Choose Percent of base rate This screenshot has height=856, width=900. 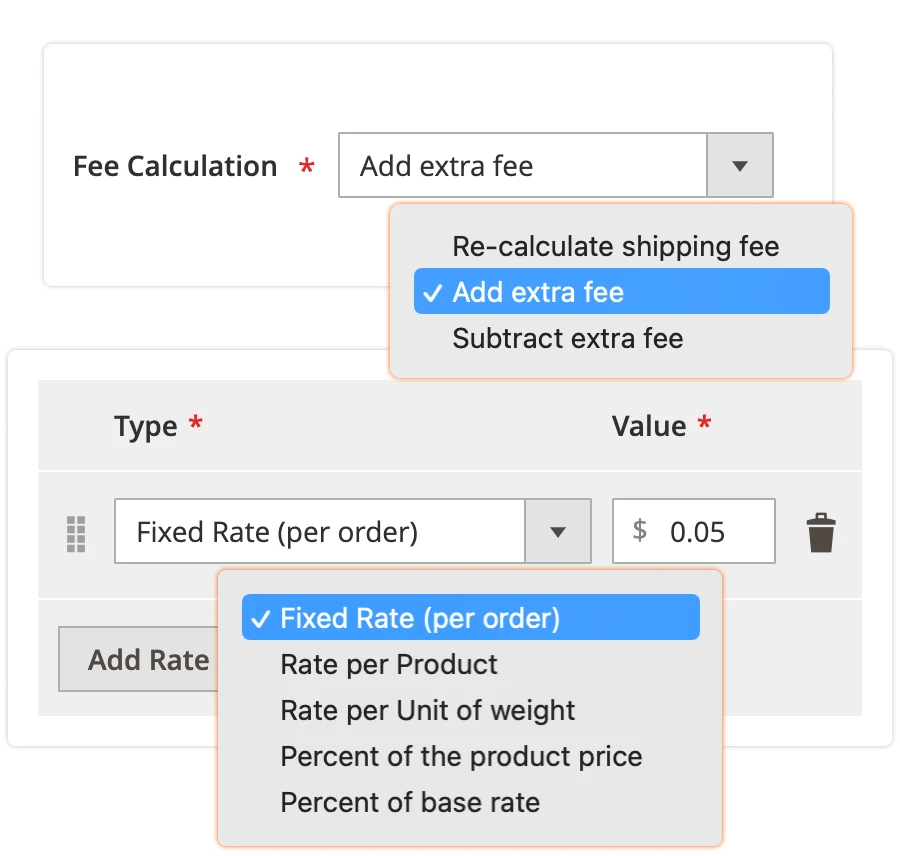[409, 802]
